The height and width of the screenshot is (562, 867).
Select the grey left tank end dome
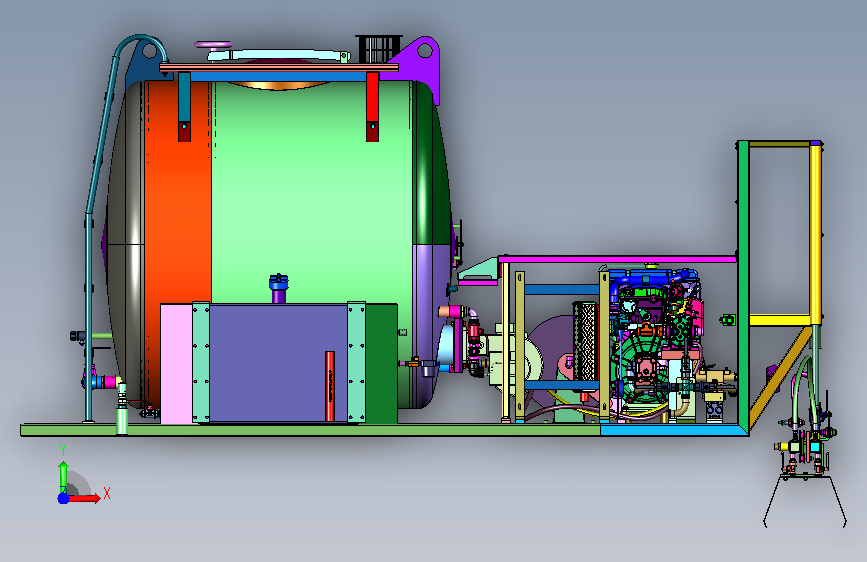click(126, 243)
